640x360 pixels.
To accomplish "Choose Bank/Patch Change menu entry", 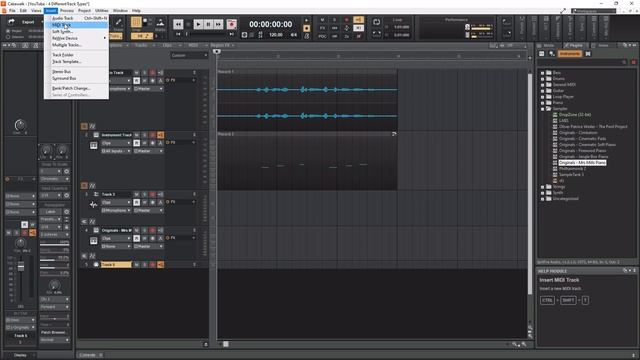I will 76,88.
